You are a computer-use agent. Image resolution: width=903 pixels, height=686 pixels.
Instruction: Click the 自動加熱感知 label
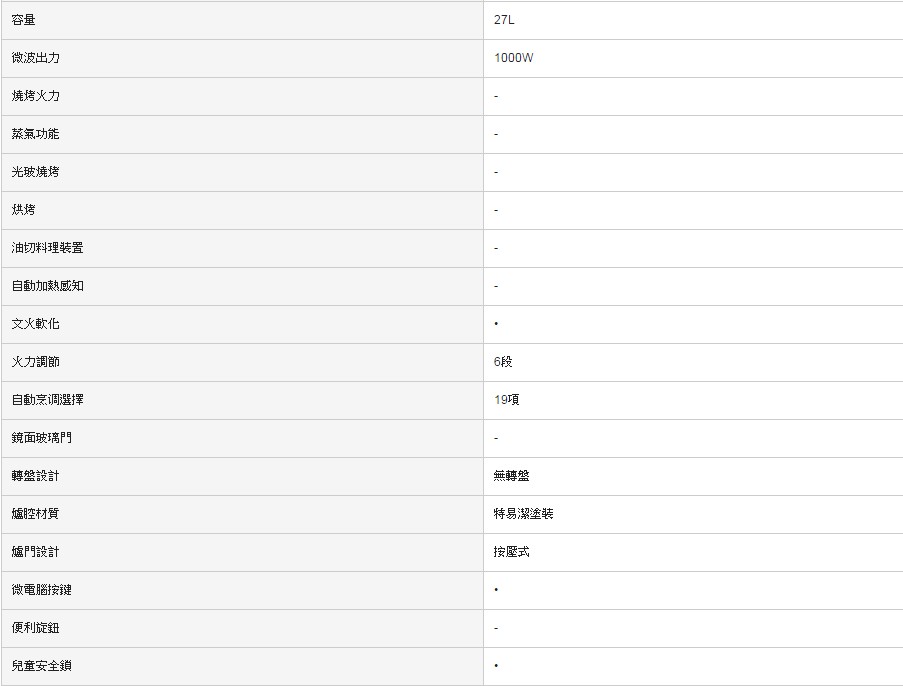[47, 286]
